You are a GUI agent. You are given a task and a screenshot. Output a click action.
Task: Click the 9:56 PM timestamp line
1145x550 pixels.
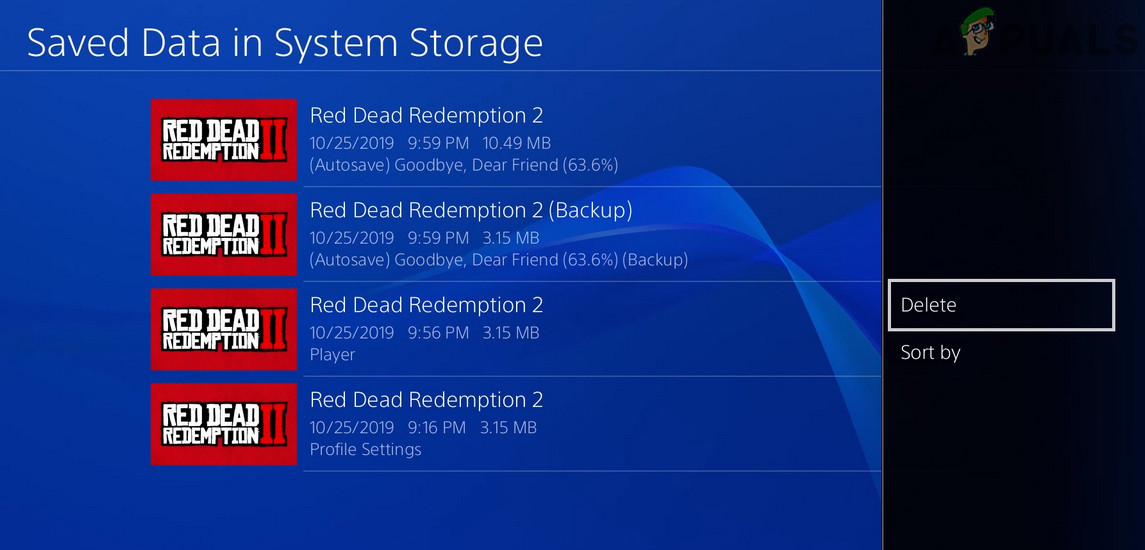coord(424,333)
